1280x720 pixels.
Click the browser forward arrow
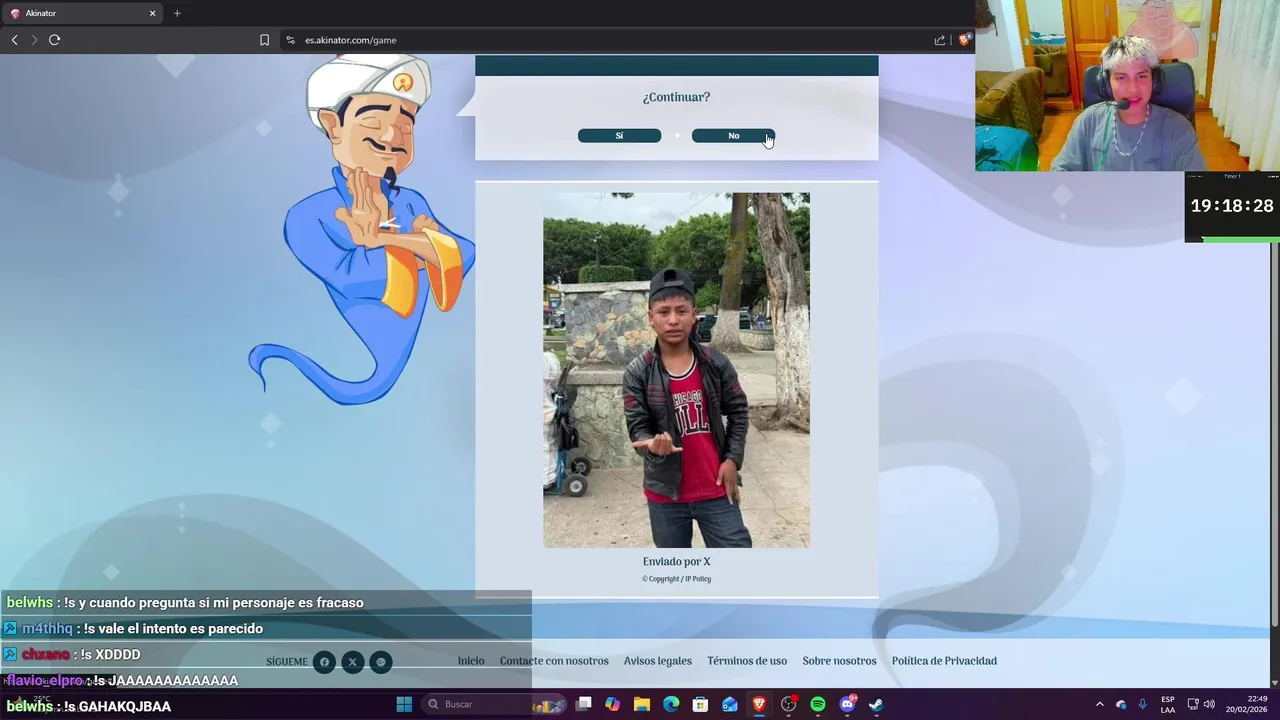click(x=34, y=40)
